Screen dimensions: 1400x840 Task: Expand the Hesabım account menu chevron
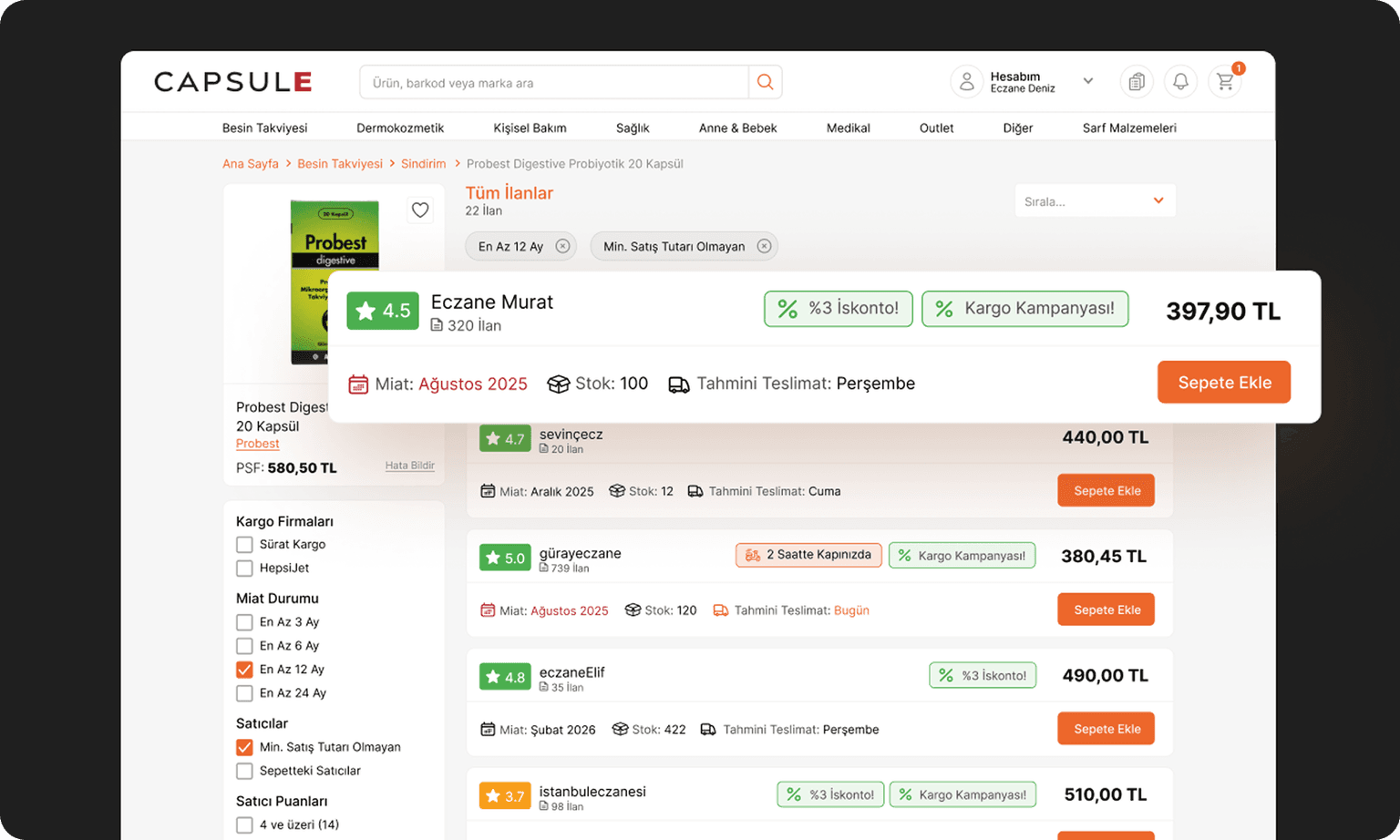coord(1087,81)
